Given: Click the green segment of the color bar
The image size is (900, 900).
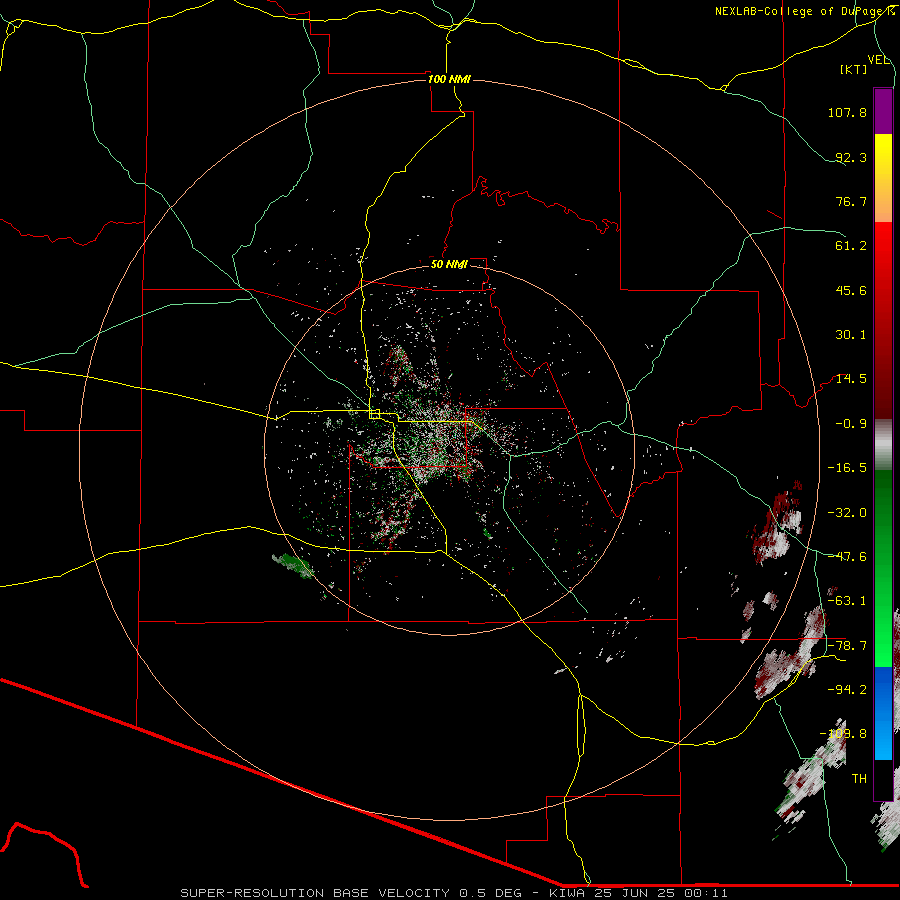Looking at the screenshot, I should [x=883, y=568].
